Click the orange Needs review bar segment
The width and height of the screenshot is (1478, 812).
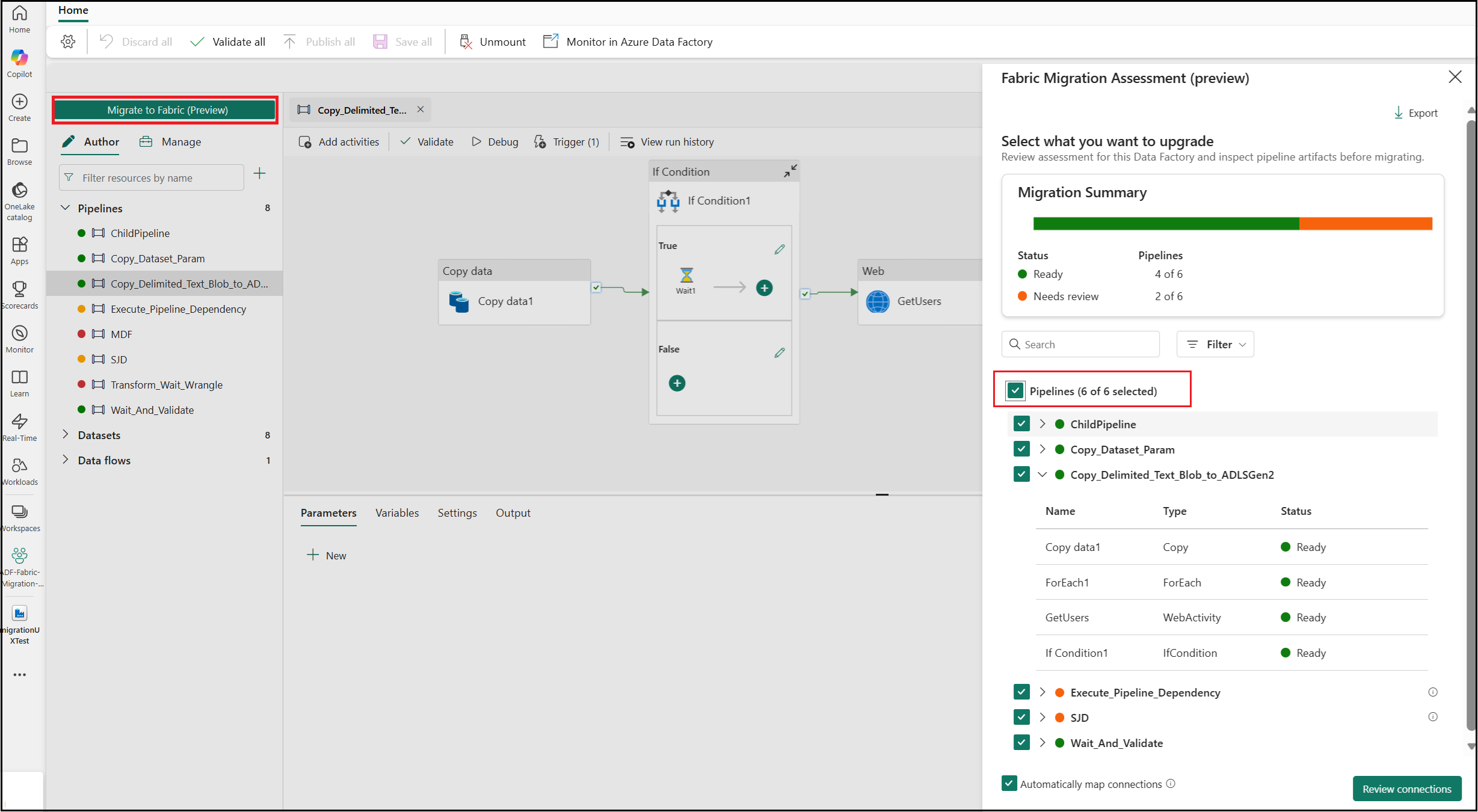(1366, 224)
